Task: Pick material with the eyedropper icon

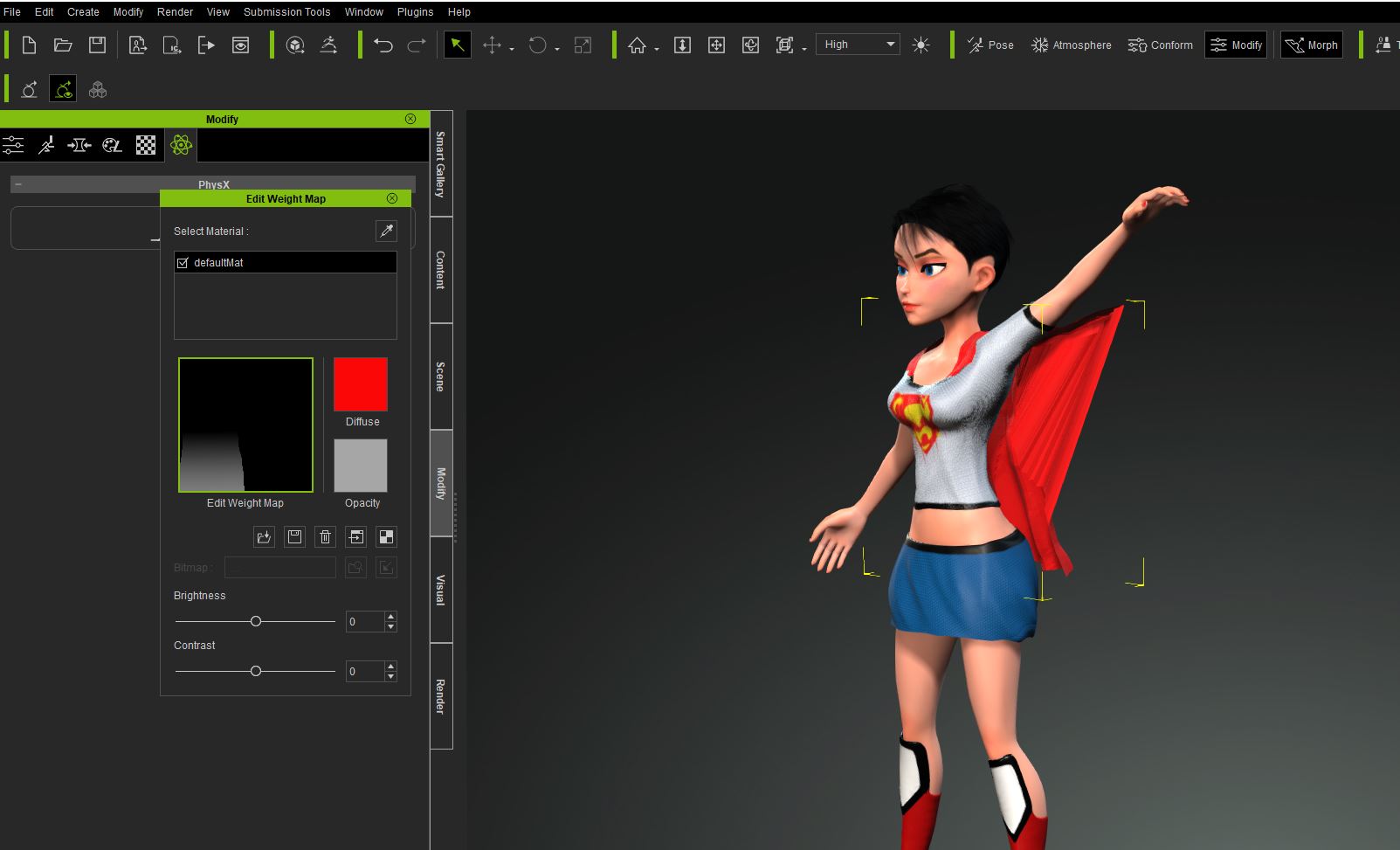Action: (386, 231)
